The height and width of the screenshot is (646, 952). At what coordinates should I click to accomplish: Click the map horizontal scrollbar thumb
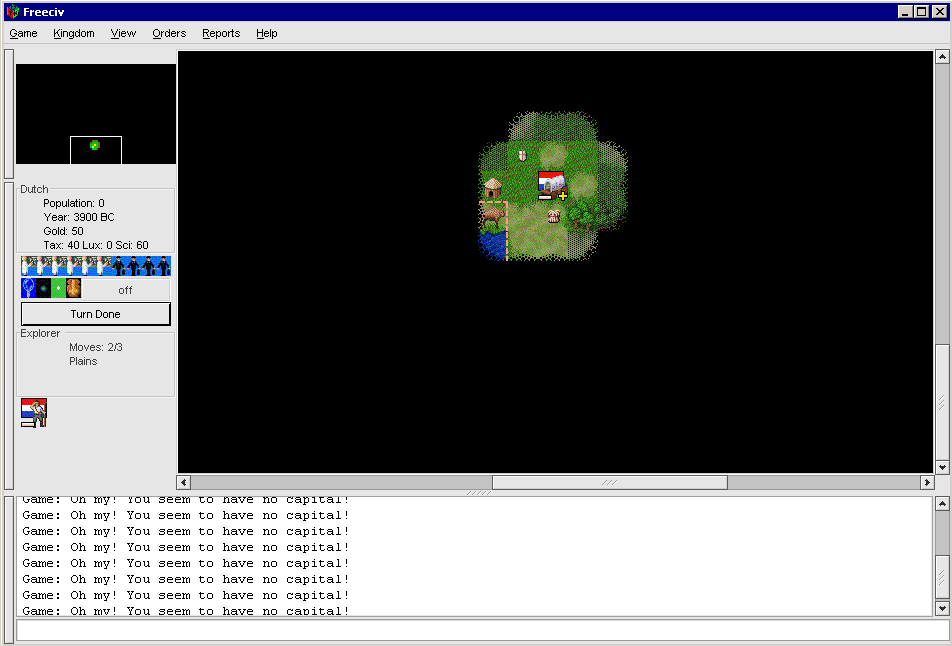(610, 483)
